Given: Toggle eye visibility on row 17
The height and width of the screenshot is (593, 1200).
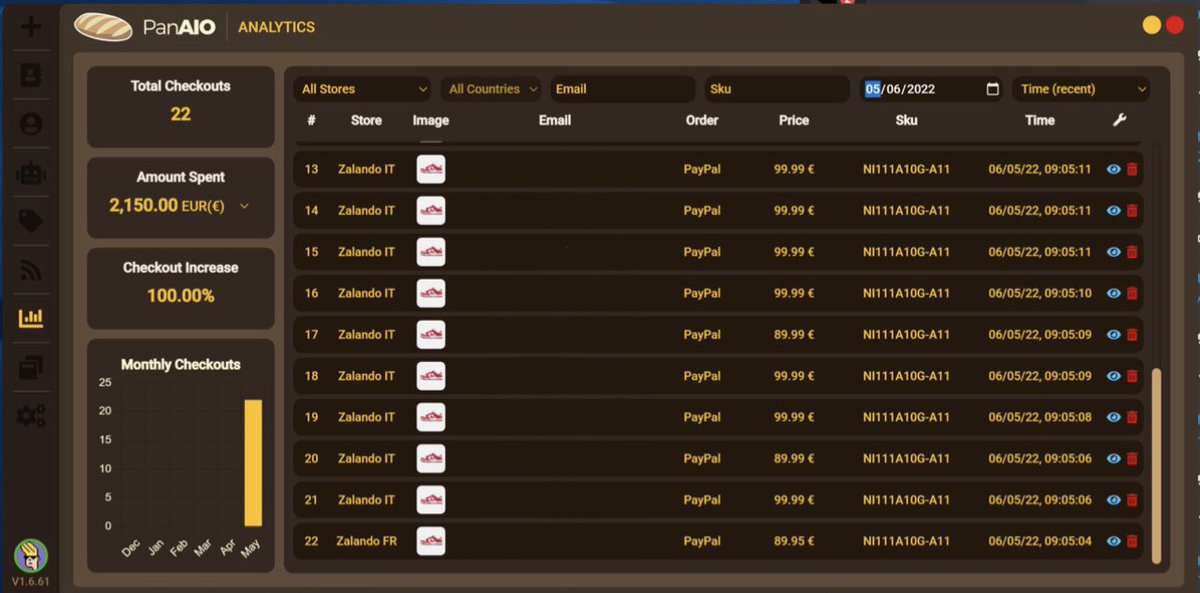Looking at the screenshot, I should point(1114,335).
